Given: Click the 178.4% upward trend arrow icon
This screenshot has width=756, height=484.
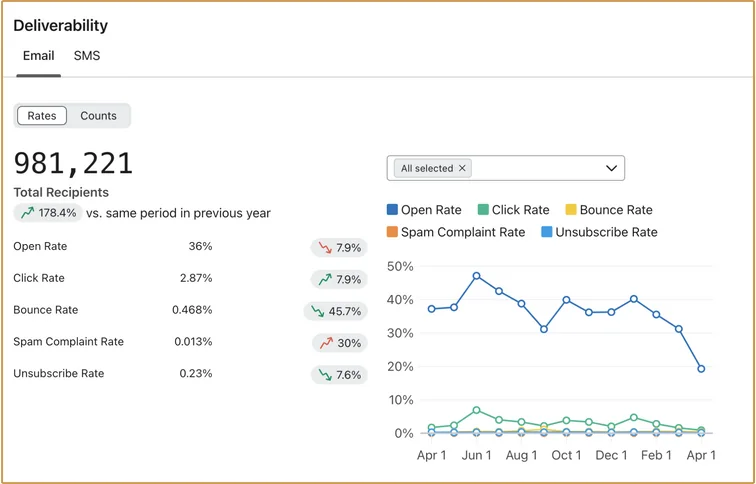Looking at the screenshot, I should [27, 213].
